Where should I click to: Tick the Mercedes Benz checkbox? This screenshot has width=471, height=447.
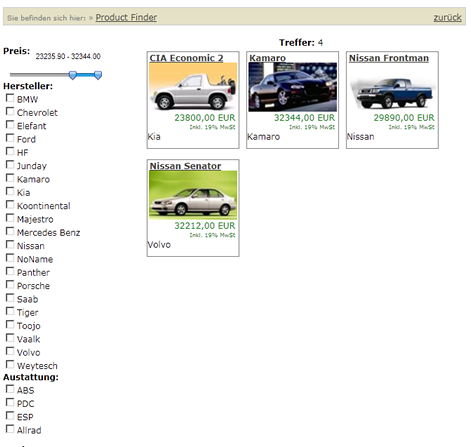(x=10, y=231)
